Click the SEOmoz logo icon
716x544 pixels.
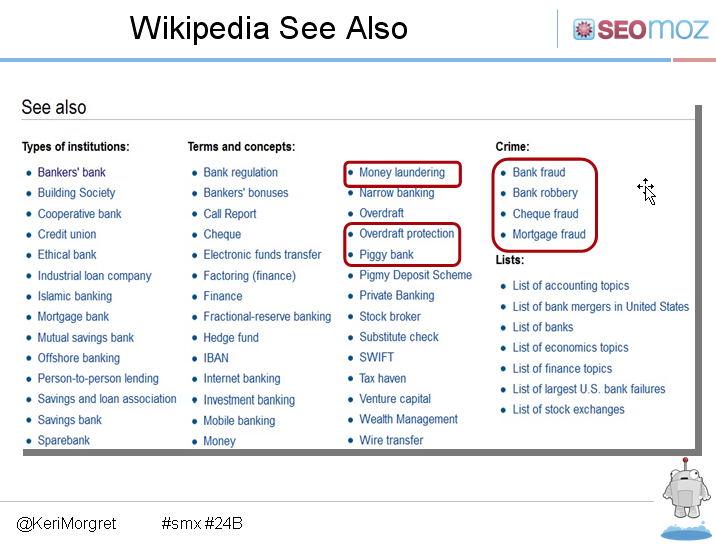[584, 30]
